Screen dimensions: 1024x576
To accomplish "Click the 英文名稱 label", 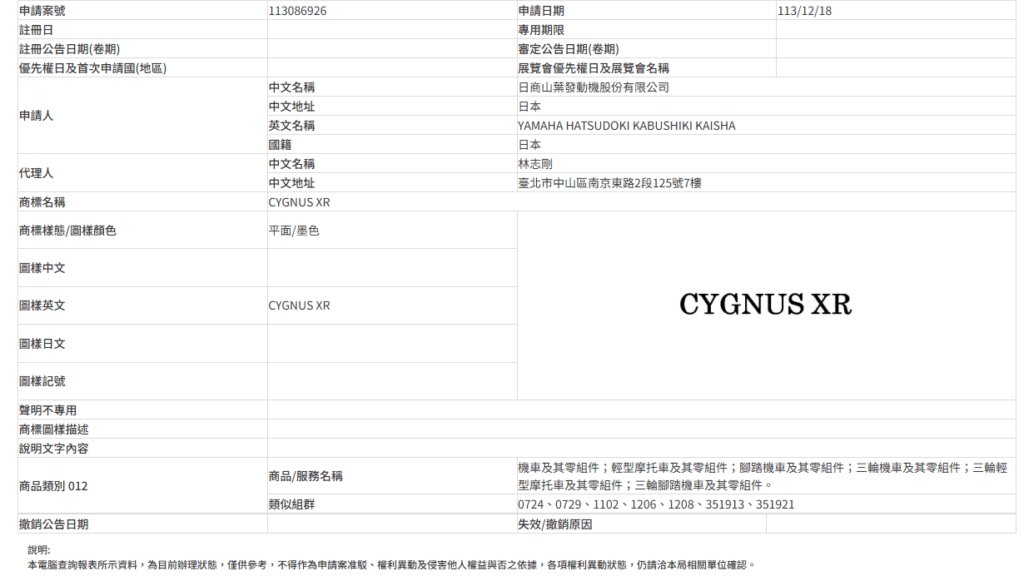I will (291, 125).
